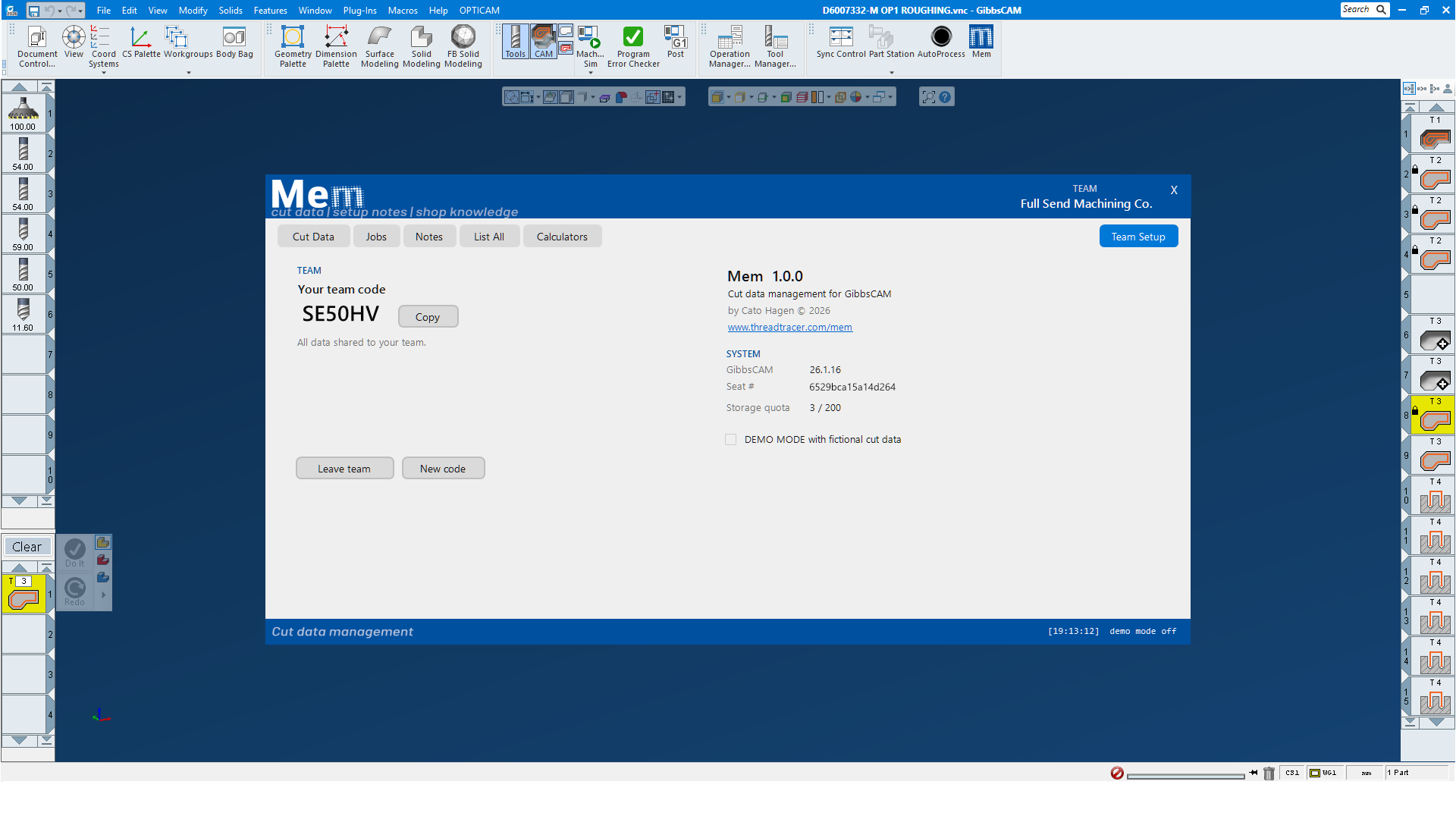Select the face mill tool tile 100.00
The height and width of the screenshot is (819, 1456).
click(x=24, y=113)
